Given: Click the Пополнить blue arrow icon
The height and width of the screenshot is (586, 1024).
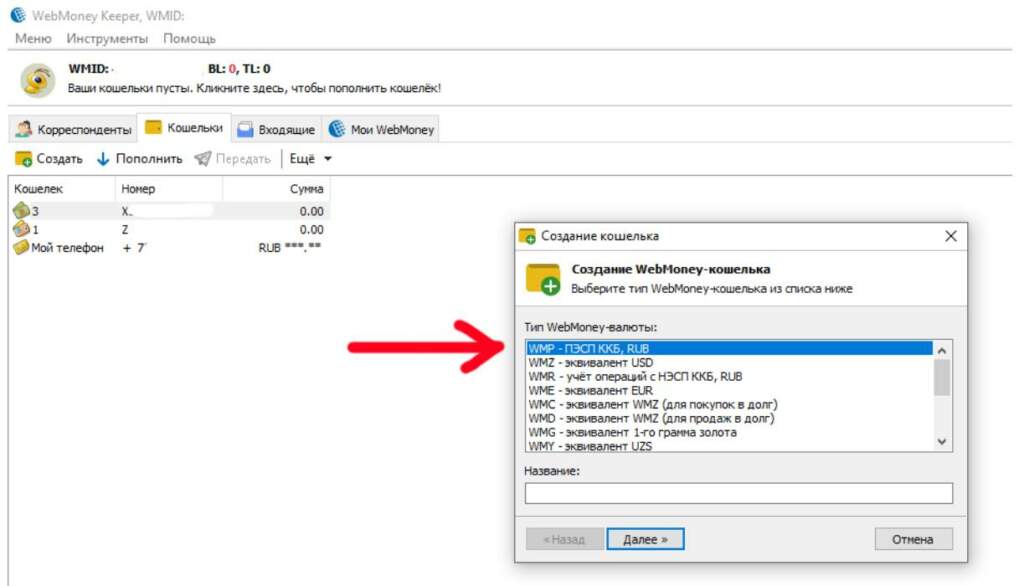Looking at the screenshot, I should [x=102, y=159].
